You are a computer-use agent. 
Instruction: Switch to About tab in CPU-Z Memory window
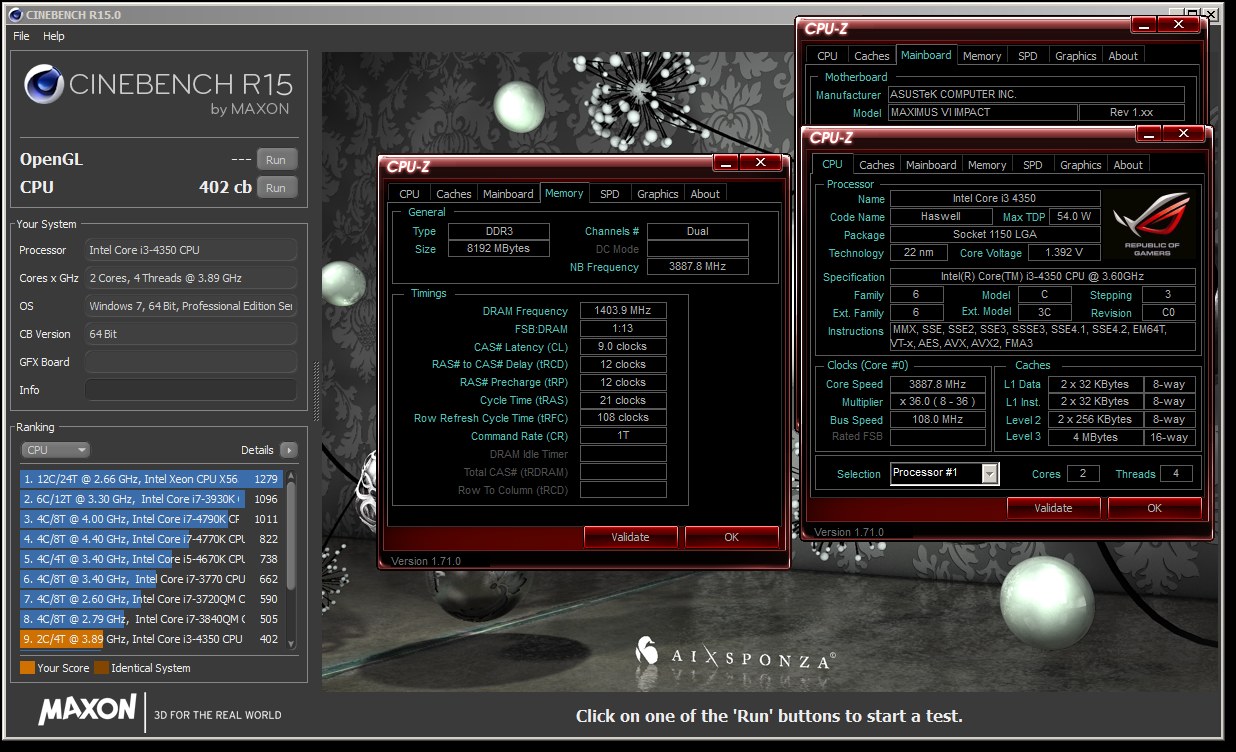[705, 194]
